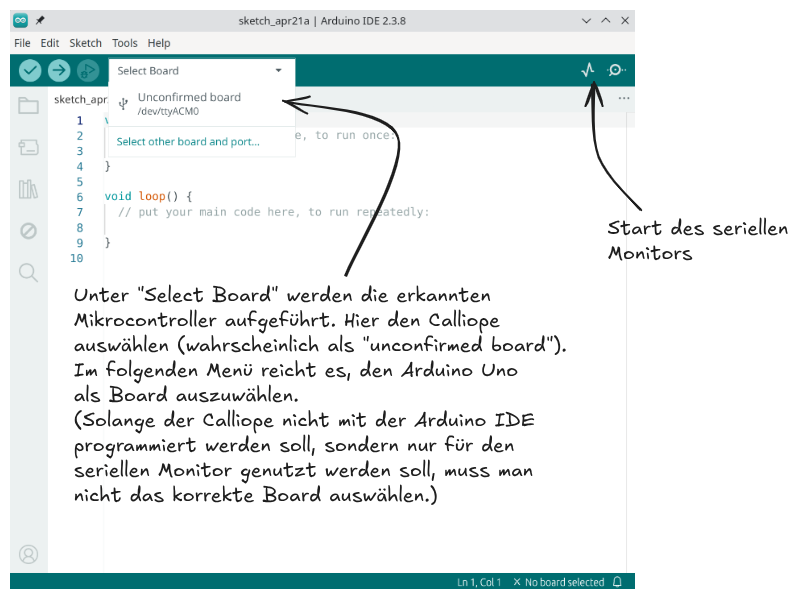Open the Serial Monitor magnifier icon
Viewport: 798px width, 599px height.
[x=616, y=70]
